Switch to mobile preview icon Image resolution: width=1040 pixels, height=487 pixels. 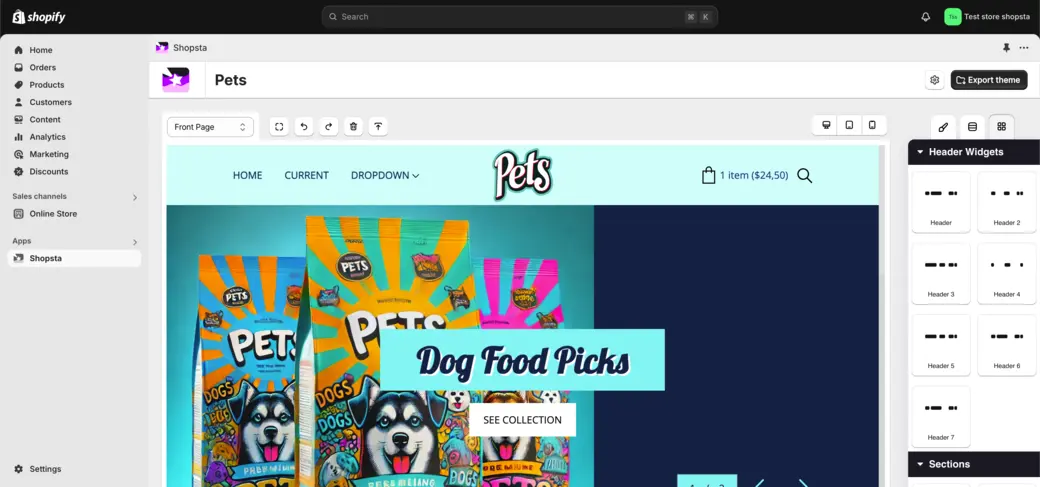point(872,125)
